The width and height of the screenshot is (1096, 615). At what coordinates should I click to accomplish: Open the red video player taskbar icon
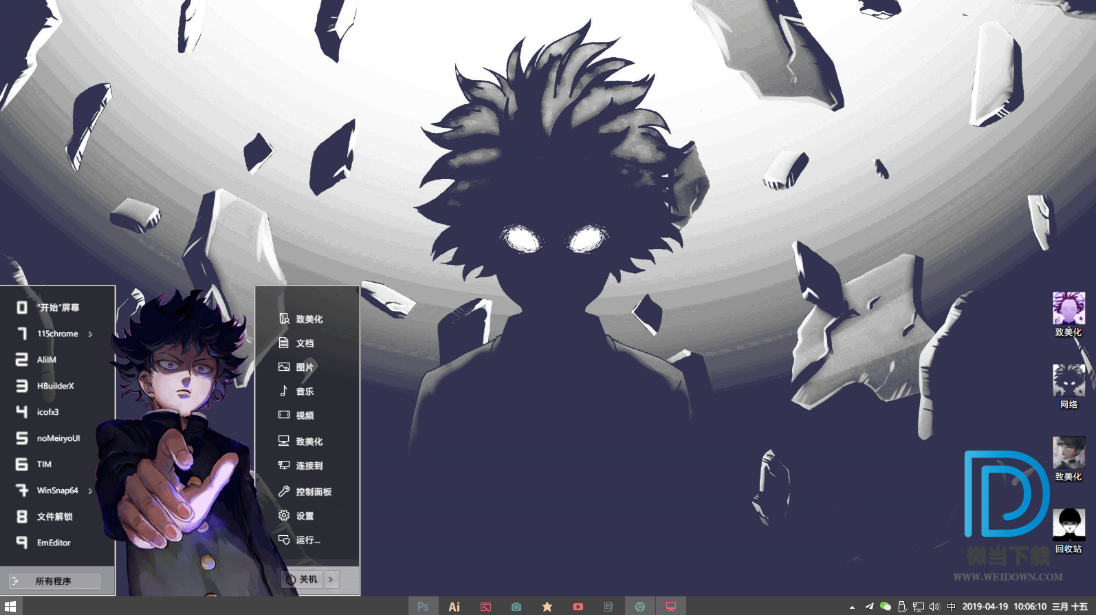(x=577, y=607)
